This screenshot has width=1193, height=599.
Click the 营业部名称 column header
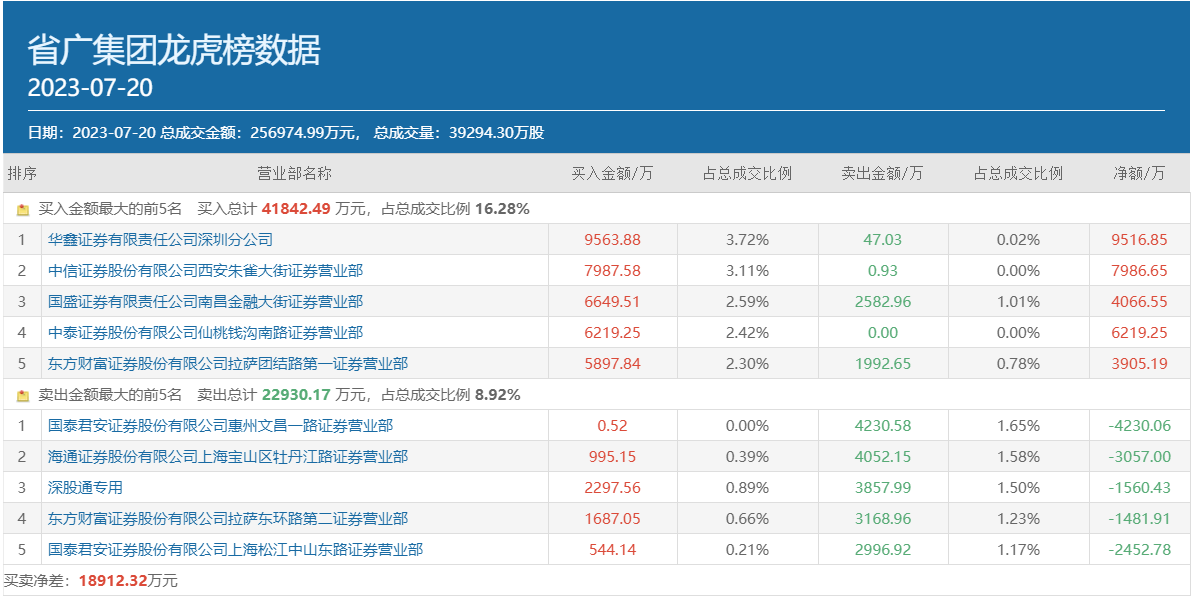[x=294, y=174]
